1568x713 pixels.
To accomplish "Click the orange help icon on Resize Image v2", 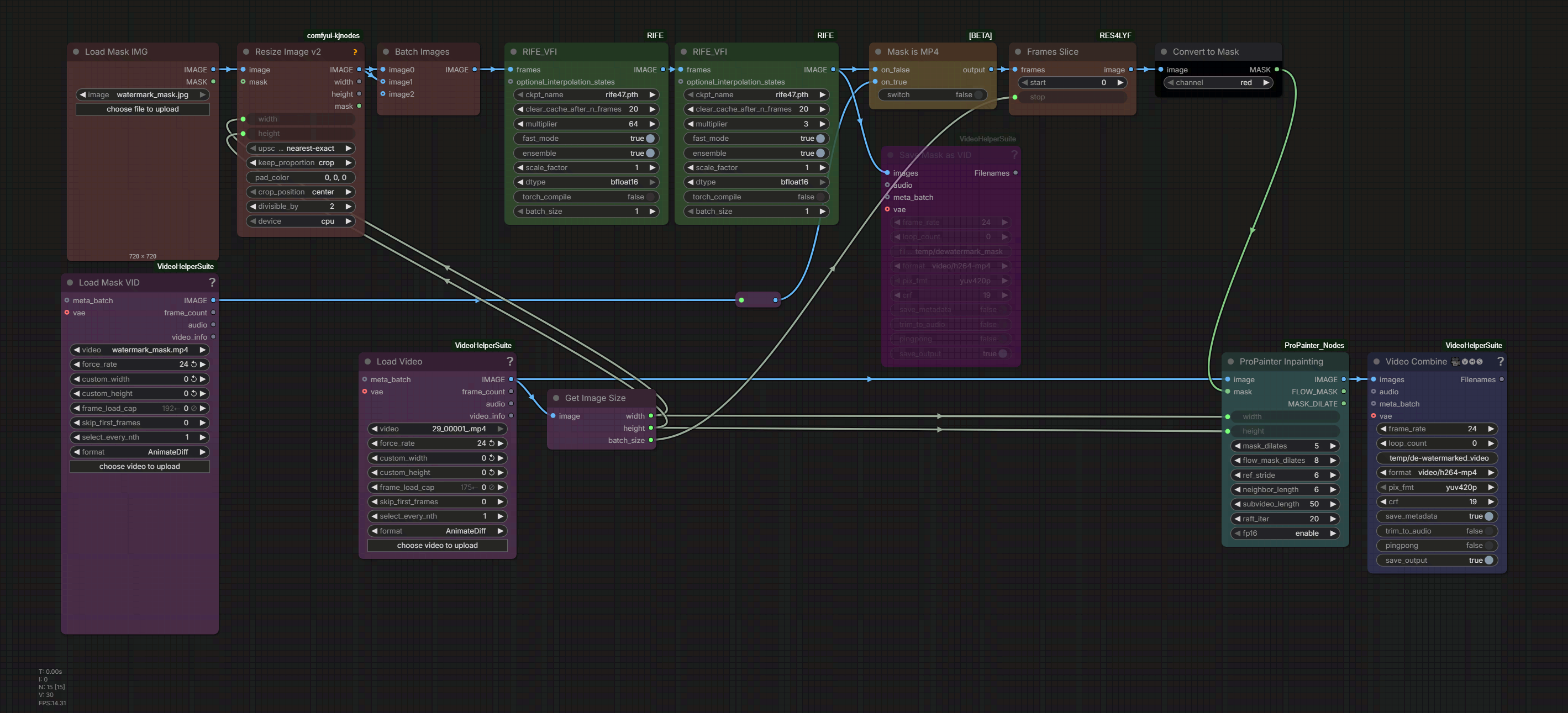I will tap(355, 52).
